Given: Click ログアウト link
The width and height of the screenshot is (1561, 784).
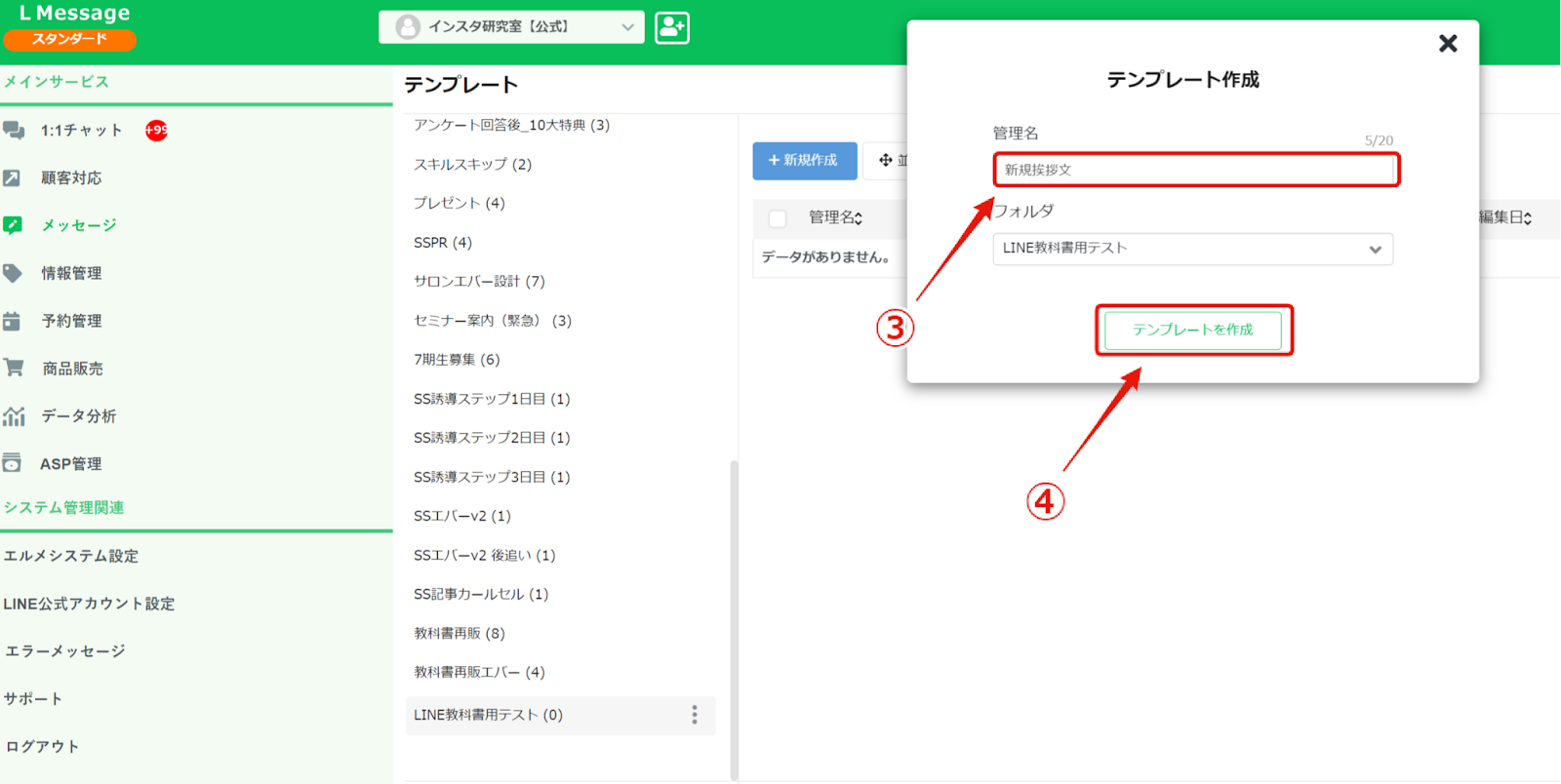Looking at the screenshot, I should (x=42, y=747).
